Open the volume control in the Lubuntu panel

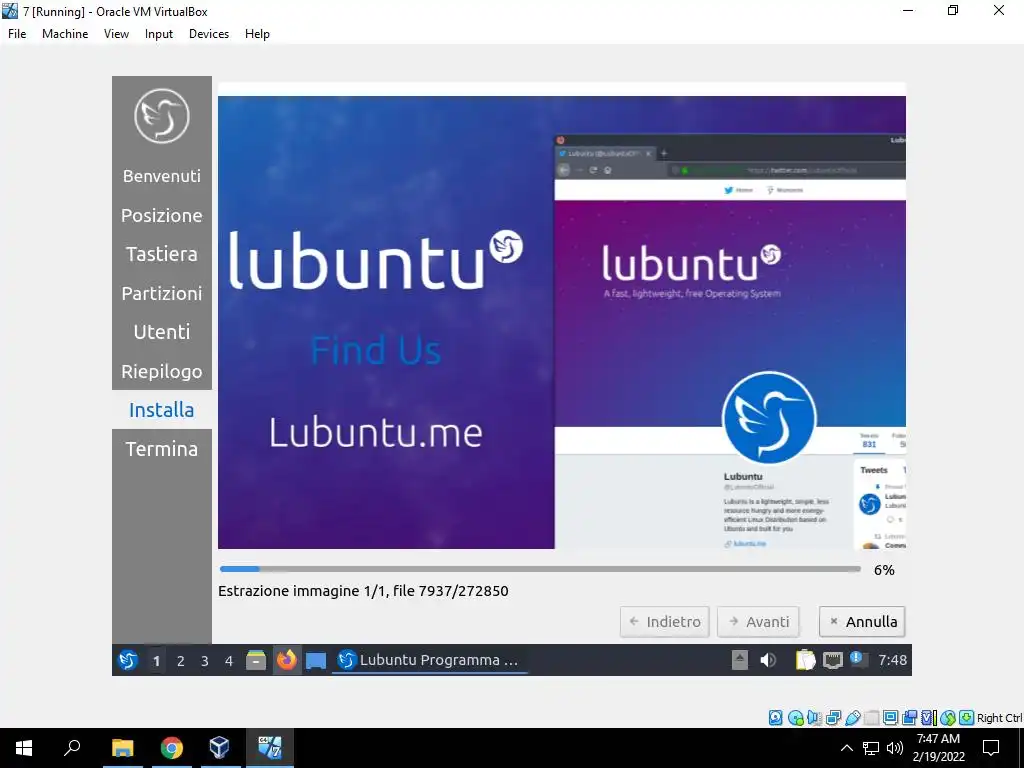pos(768,660)
